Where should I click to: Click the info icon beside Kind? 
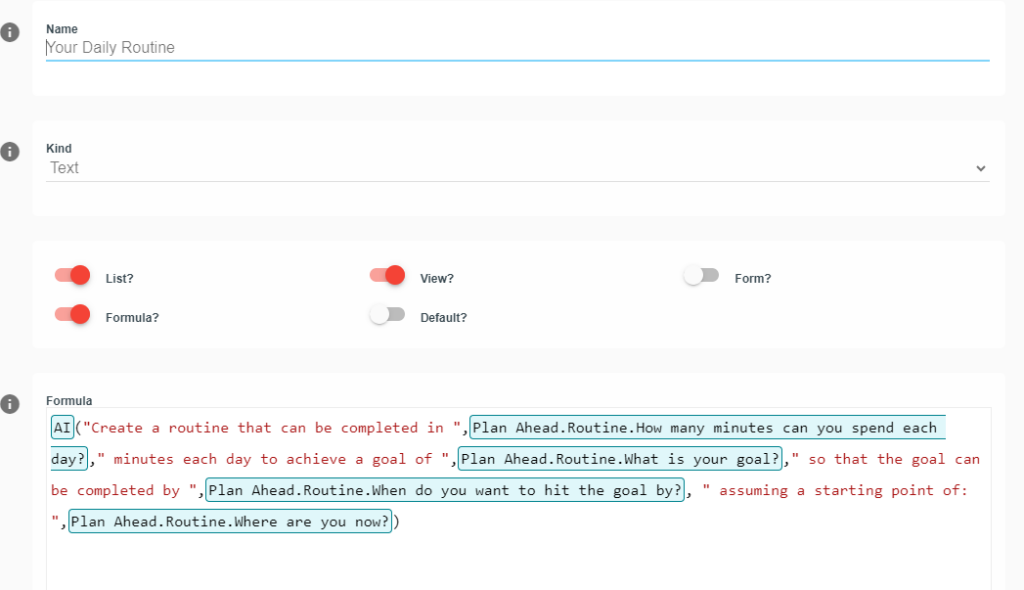pos(10,152)
